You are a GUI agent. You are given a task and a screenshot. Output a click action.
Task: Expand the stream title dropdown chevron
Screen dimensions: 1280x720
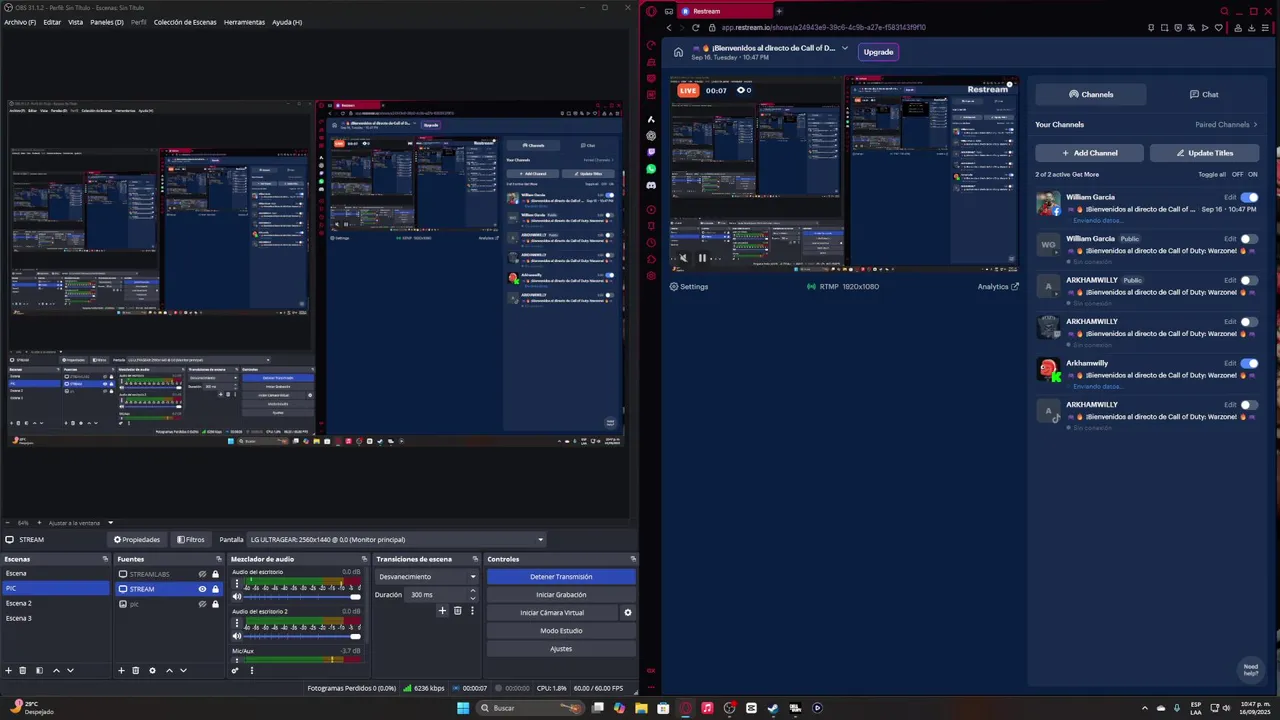pos(845,48)
